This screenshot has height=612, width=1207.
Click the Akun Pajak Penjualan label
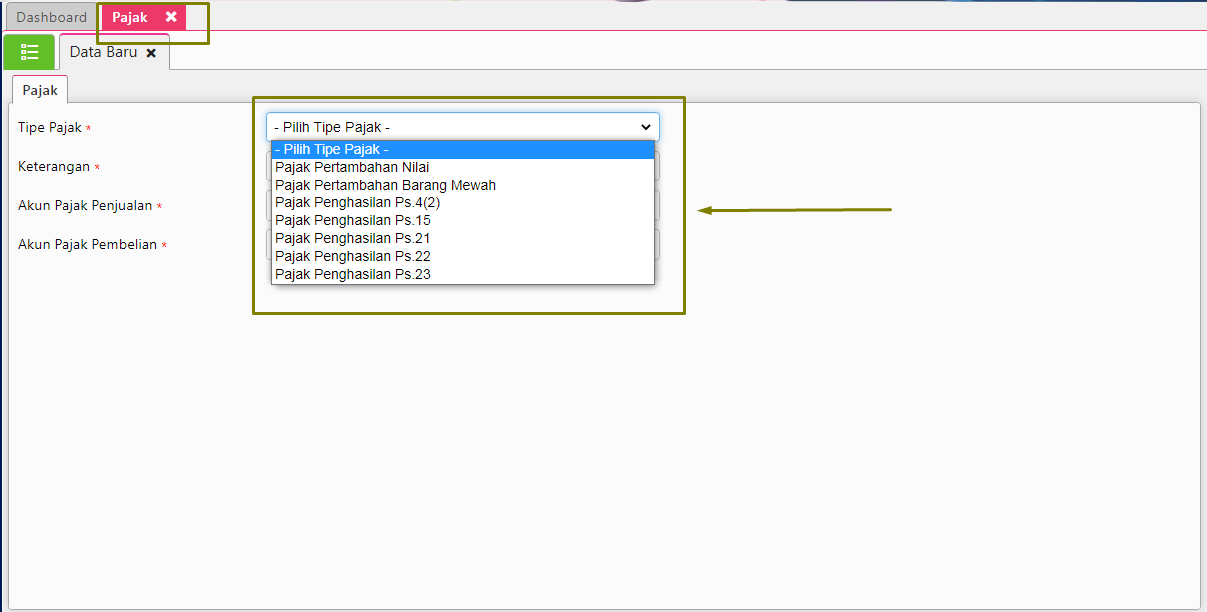(x=85, y=206)
